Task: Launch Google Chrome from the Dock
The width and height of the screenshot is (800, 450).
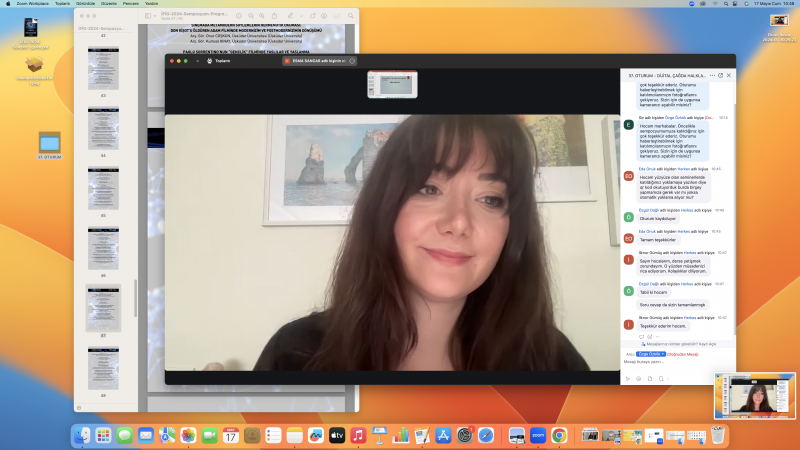Action: pos(559,435)
